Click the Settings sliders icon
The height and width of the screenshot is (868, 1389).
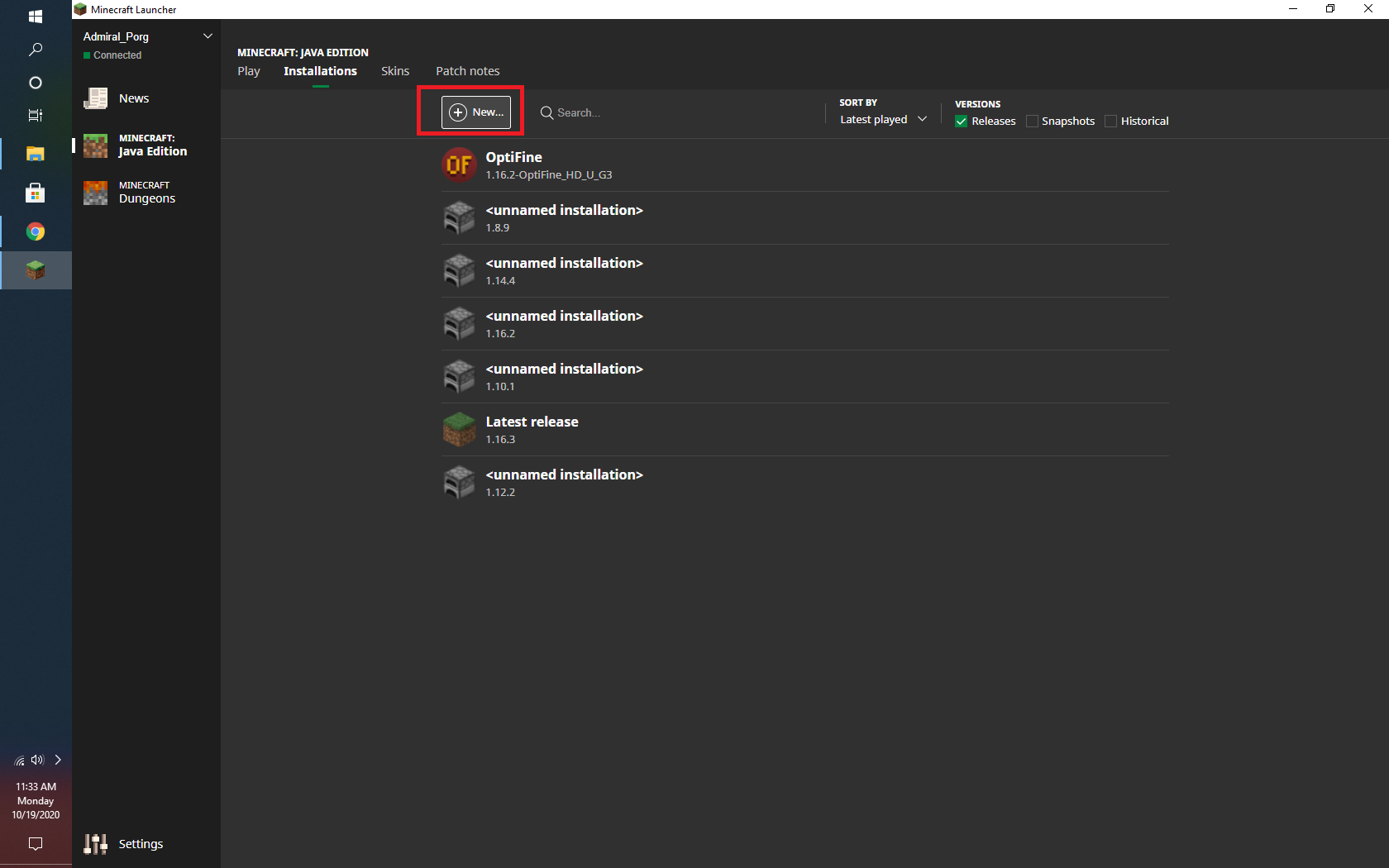[x=95, y=844]
